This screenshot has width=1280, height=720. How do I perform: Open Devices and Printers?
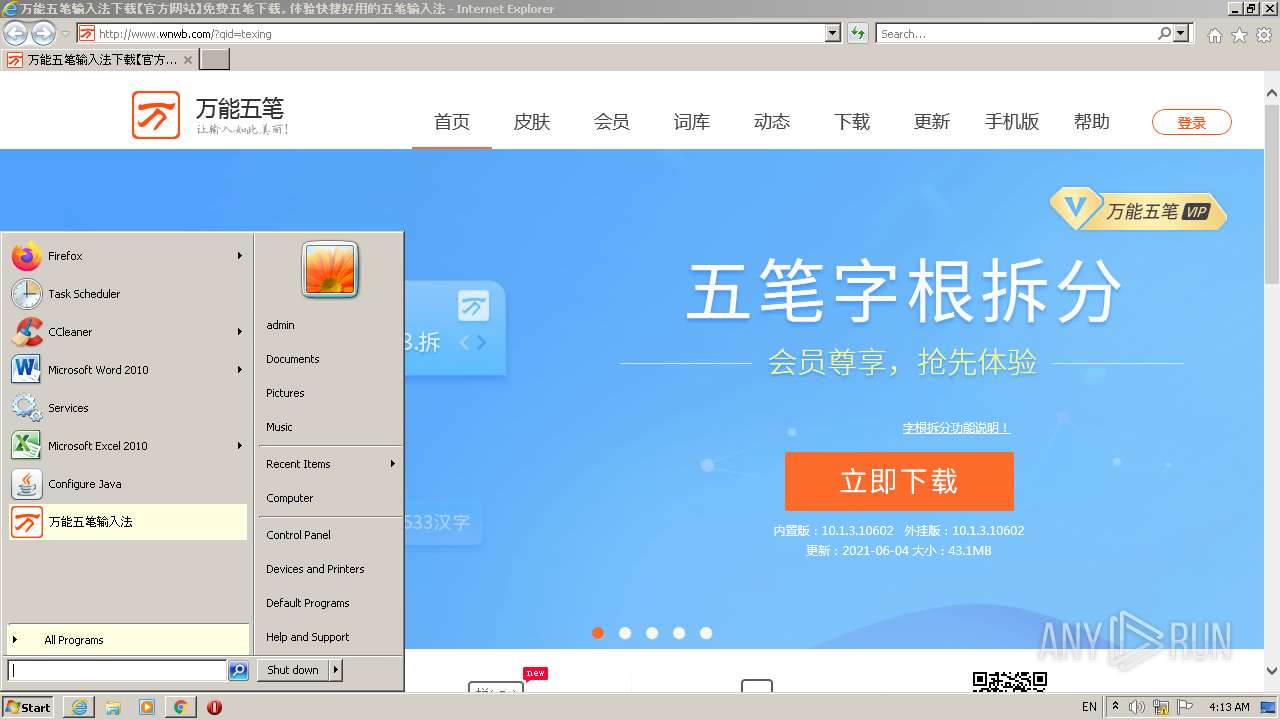pos(330,569)
